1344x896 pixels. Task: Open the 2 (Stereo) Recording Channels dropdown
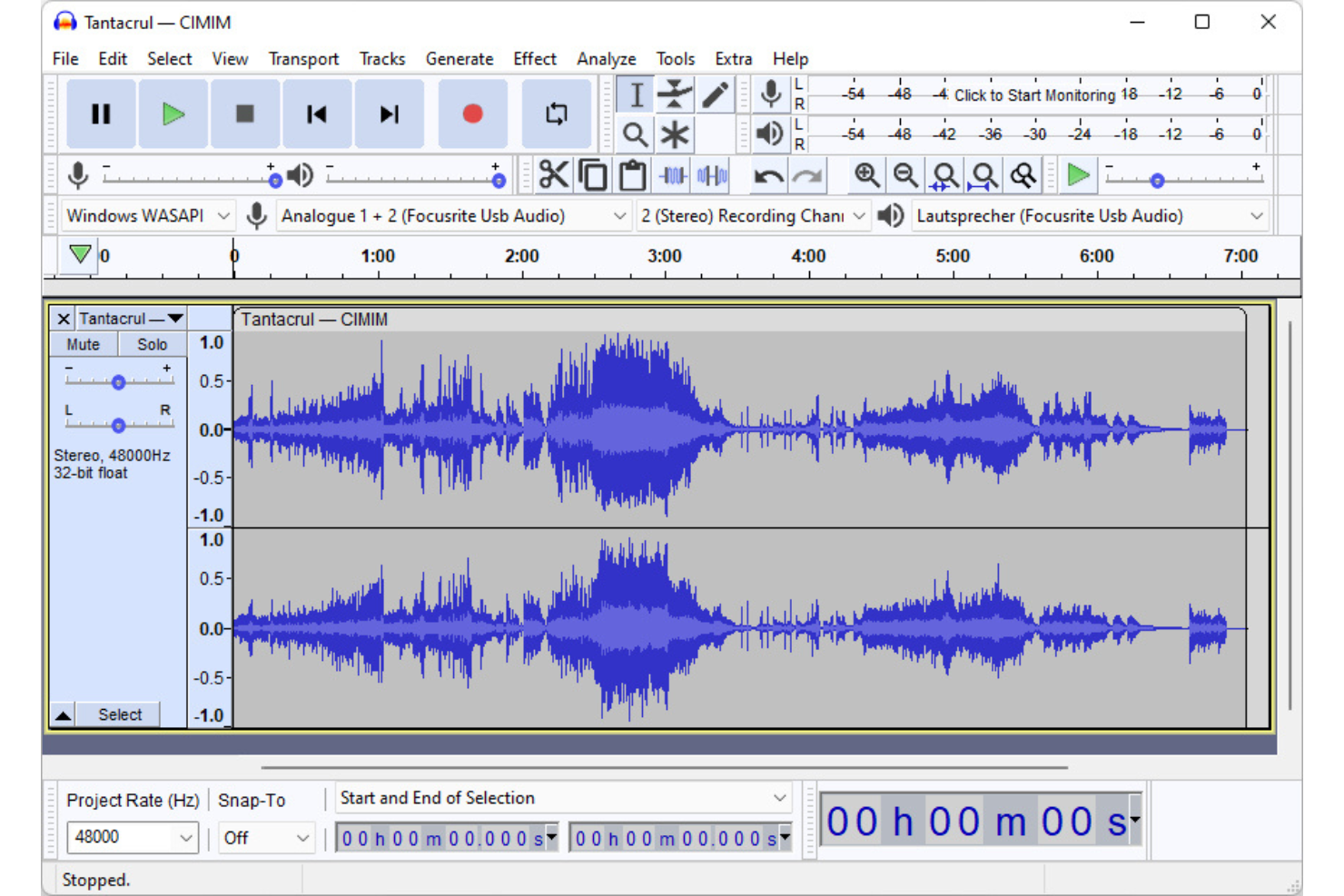point(753,216)
